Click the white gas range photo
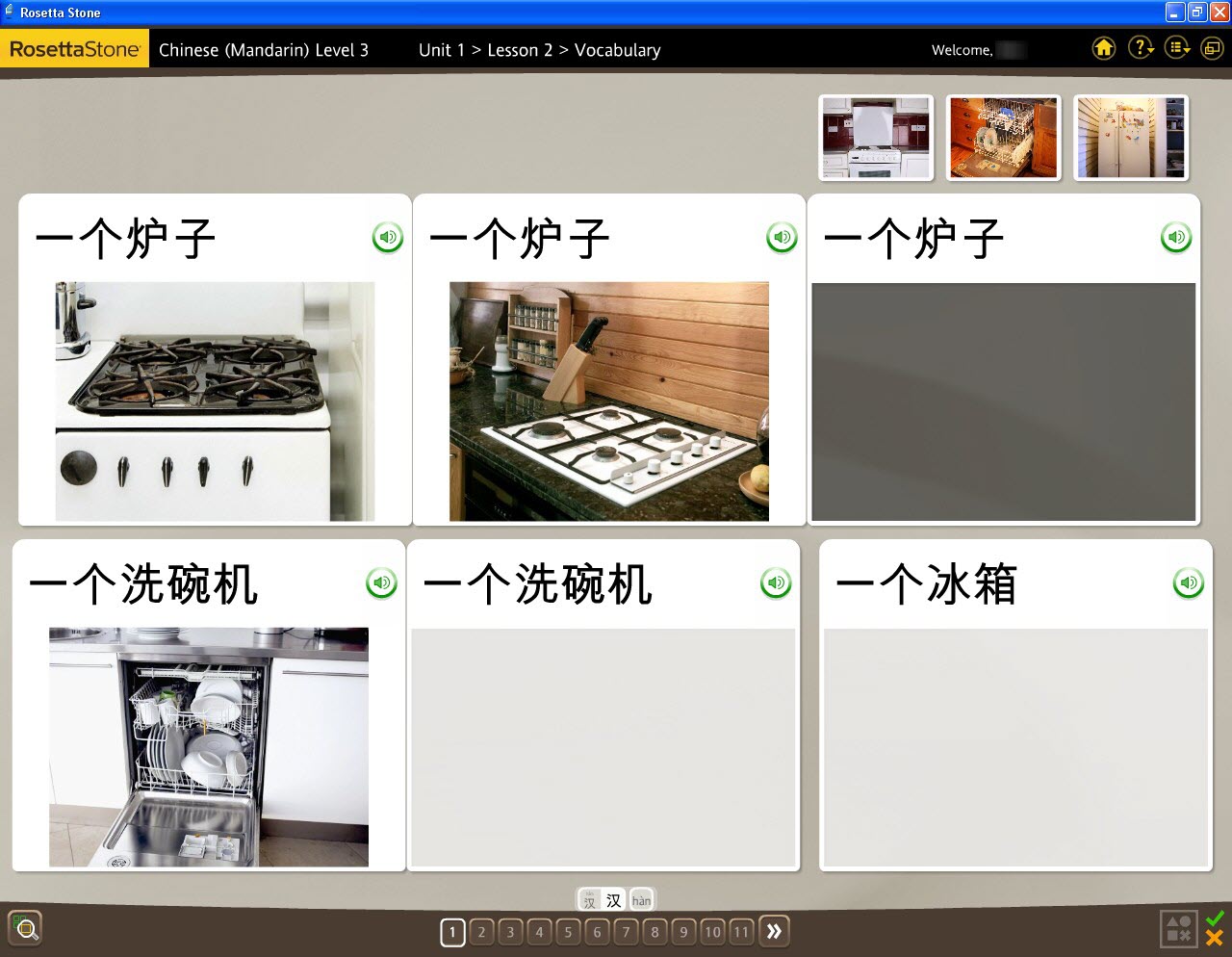This screenshot has height=957, width=1232. point(215,401)
